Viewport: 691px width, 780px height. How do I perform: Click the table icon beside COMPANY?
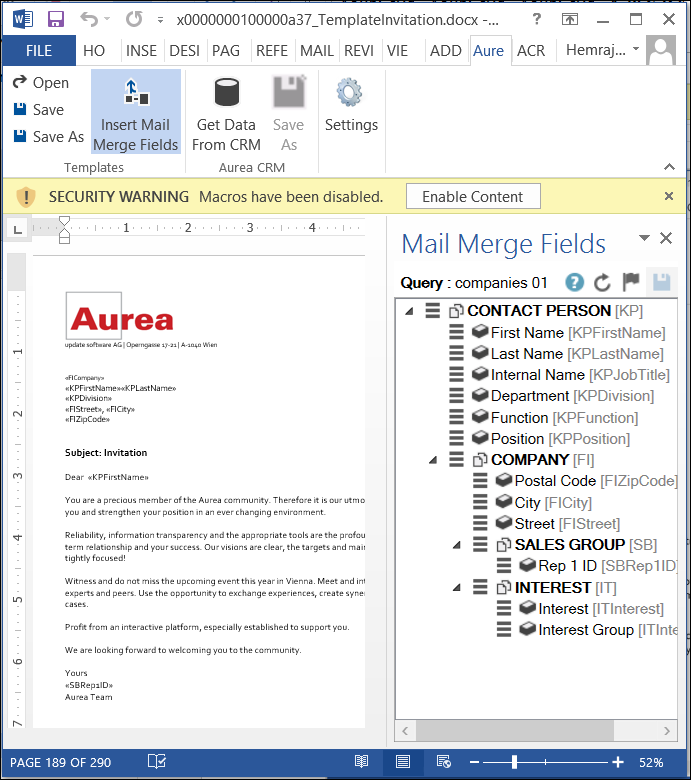click(480, 460)
